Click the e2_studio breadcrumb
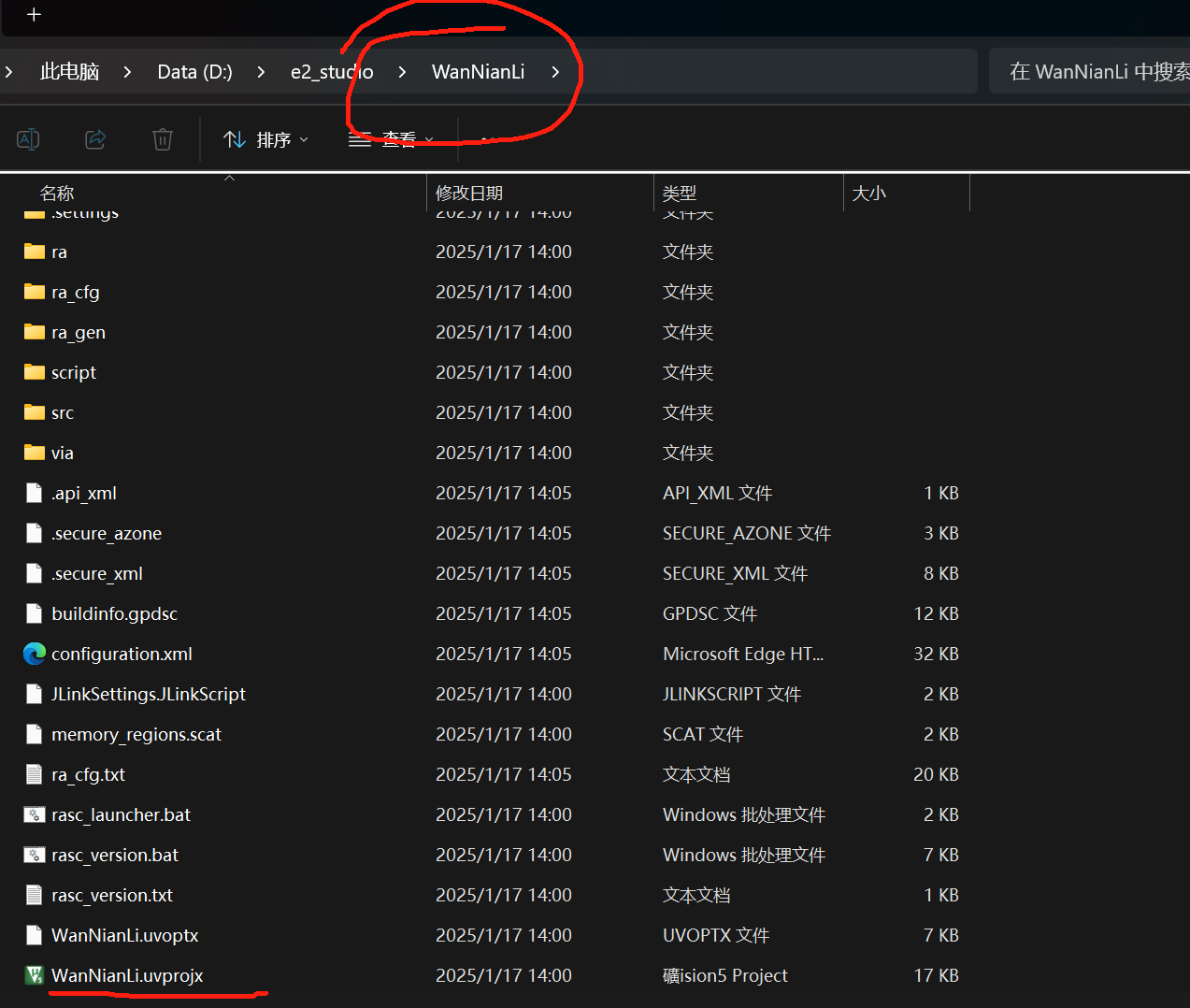Image resolution: width=1190 pixels, height=1008 pixels. 332,72
